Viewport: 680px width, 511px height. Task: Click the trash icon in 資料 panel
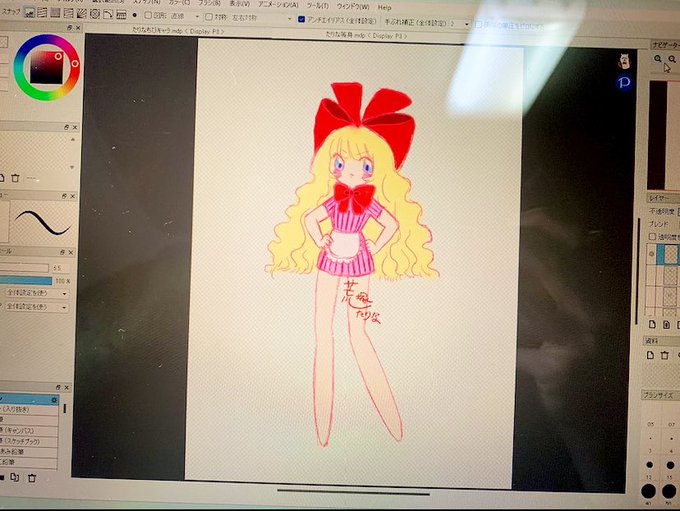pyautogui.click(x=664, y=356)
